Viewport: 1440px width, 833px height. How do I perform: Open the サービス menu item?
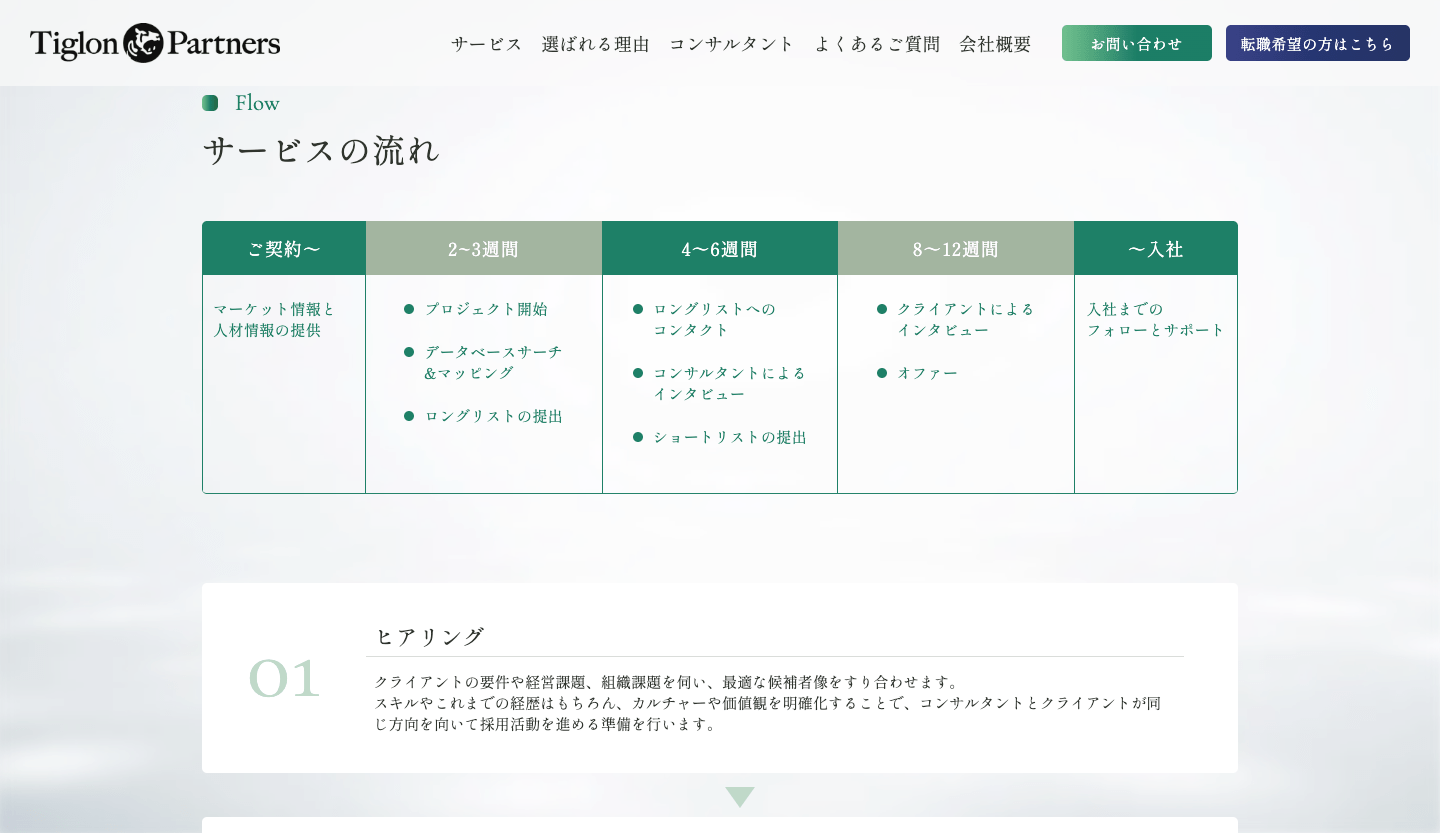pos(486,44)
